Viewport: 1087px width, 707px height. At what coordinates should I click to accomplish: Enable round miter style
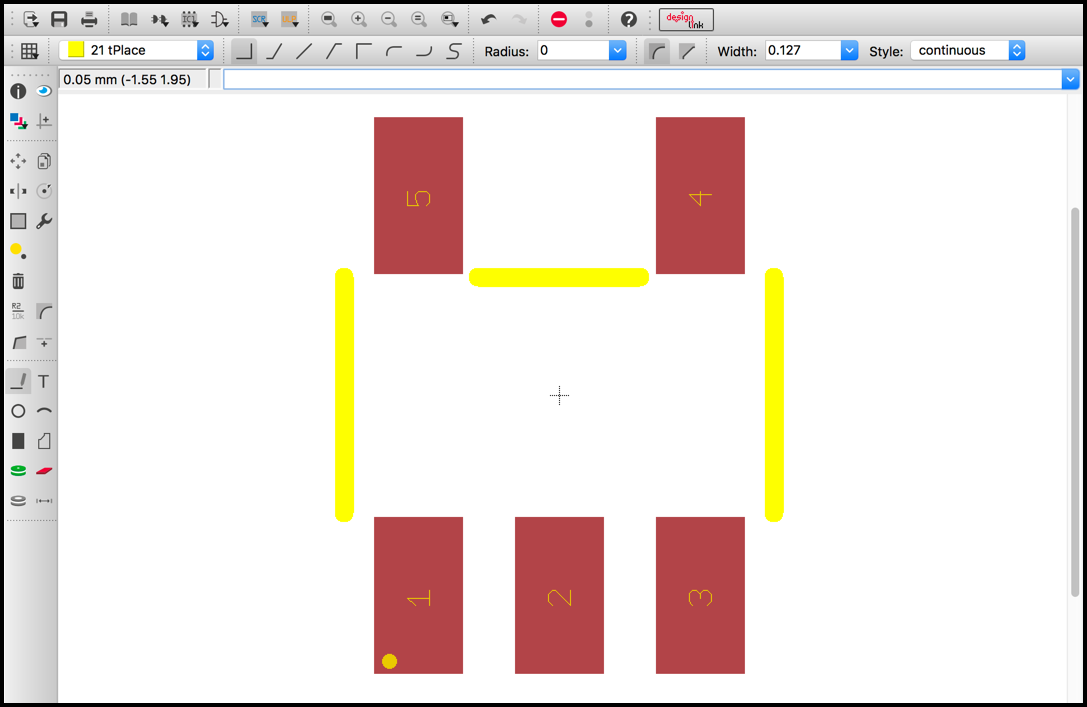[657, 51]
